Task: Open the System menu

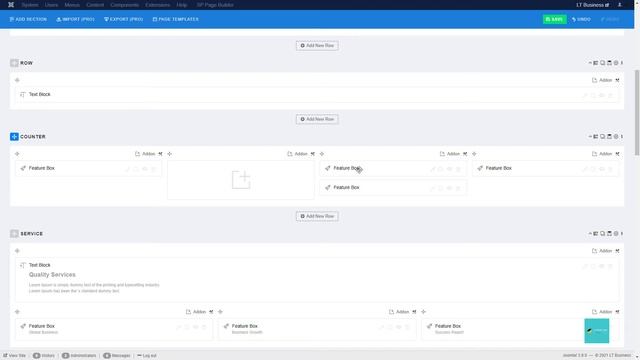Action: click(30, 5)
